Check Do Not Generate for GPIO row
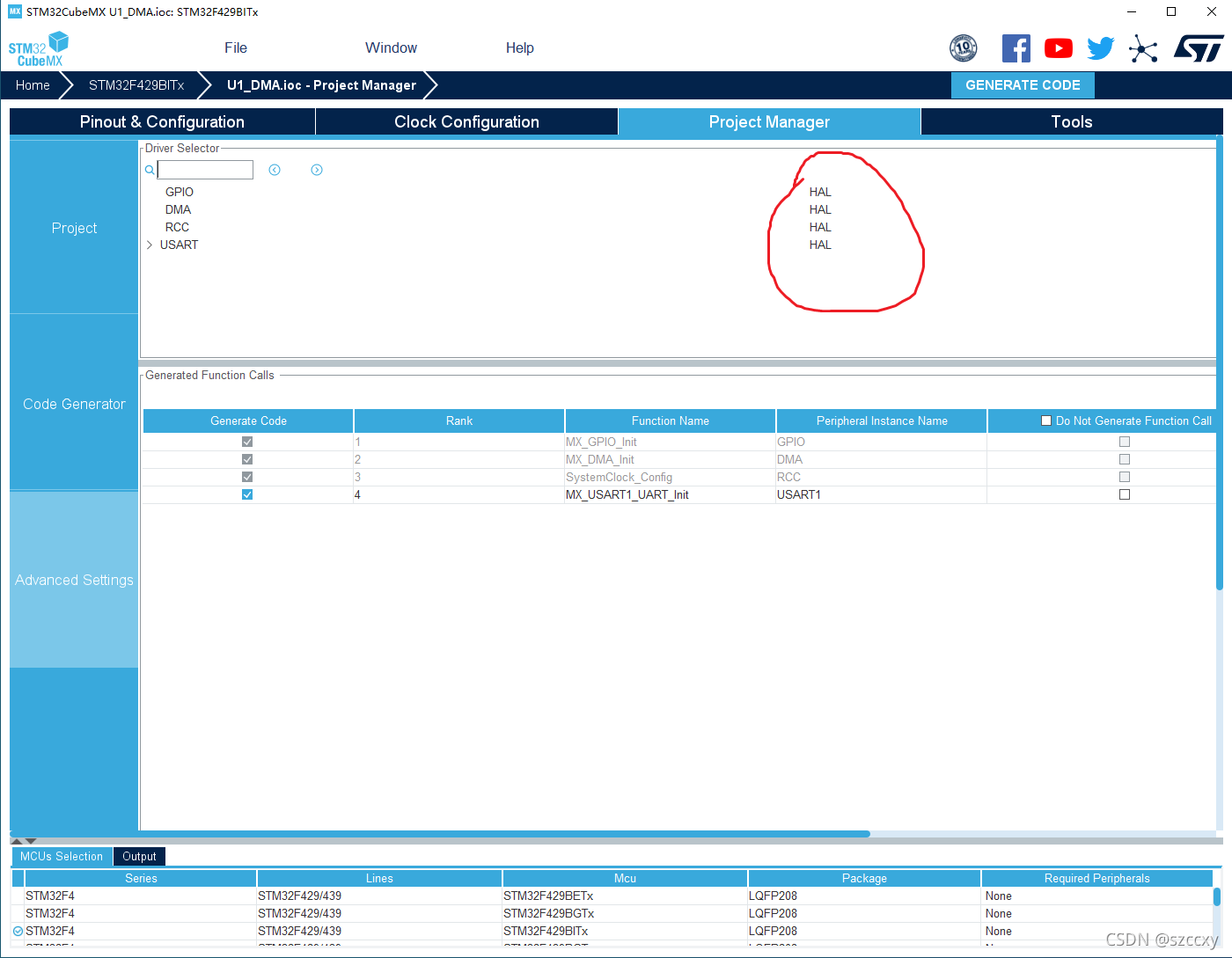The height and width of the screenshot is (958, 1232). coord(1125,442)
